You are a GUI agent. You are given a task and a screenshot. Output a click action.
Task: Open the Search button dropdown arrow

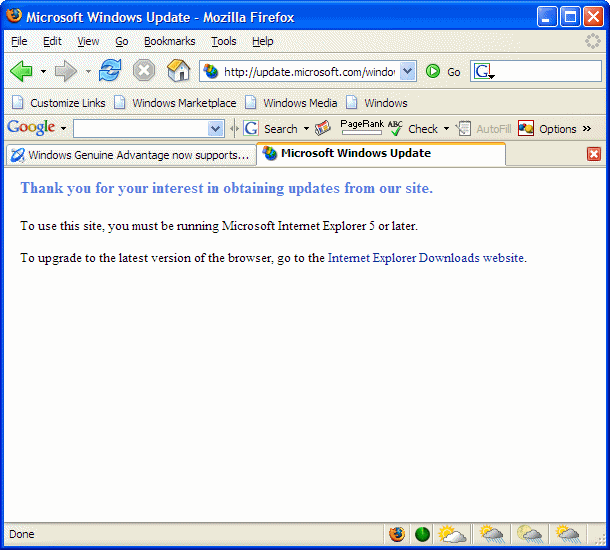(x=307, y=129)
